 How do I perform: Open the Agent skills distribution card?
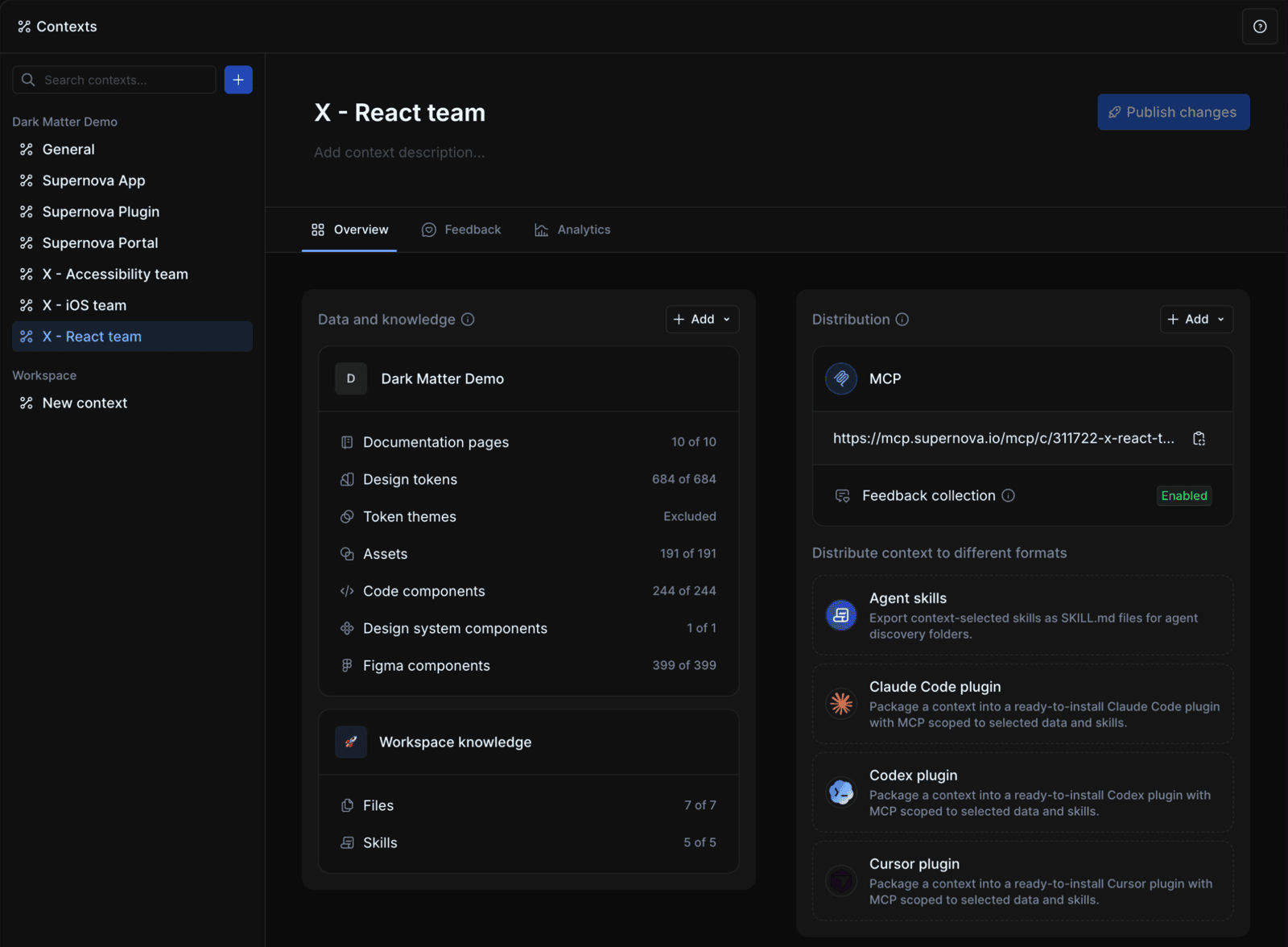1022,615
